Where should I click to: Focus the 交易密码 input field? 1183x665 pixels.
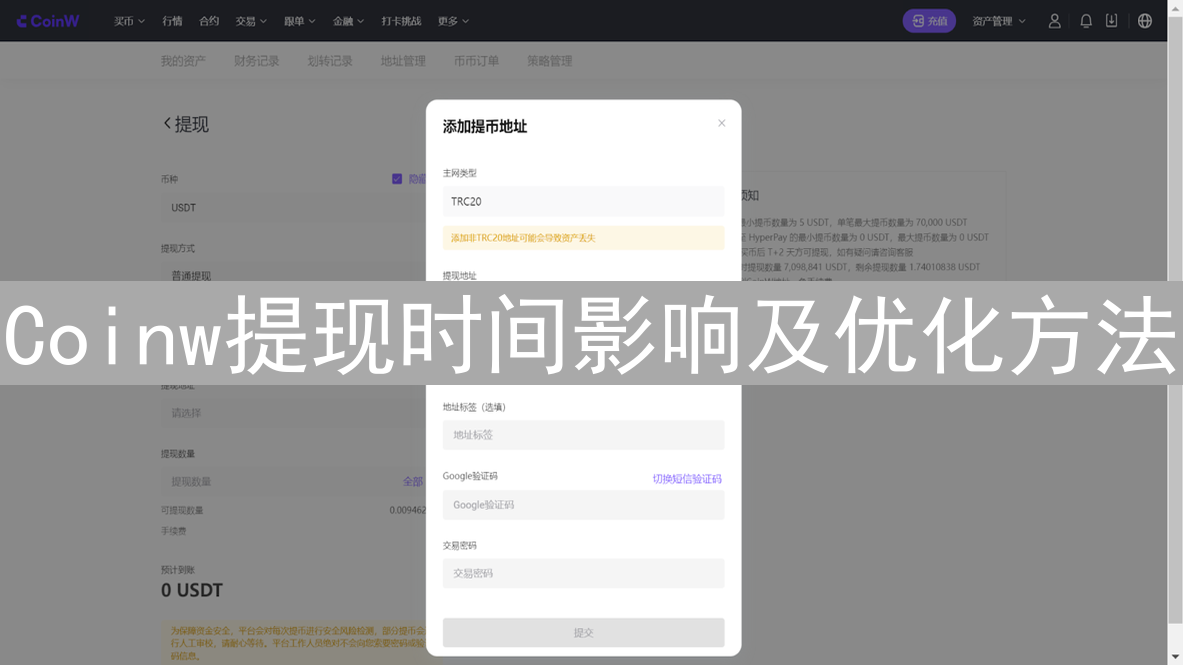click(583, 574)
